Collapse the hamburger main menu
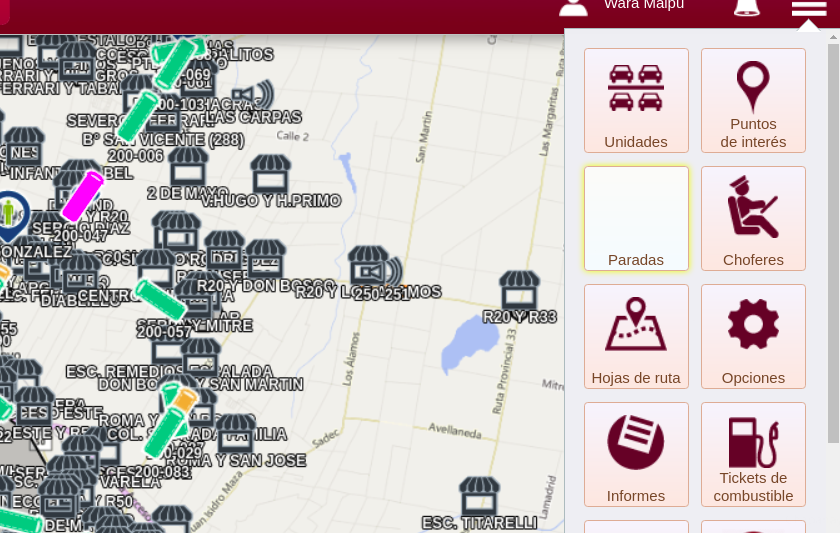Viewport: 840px width, 533px height. (808, 8)
